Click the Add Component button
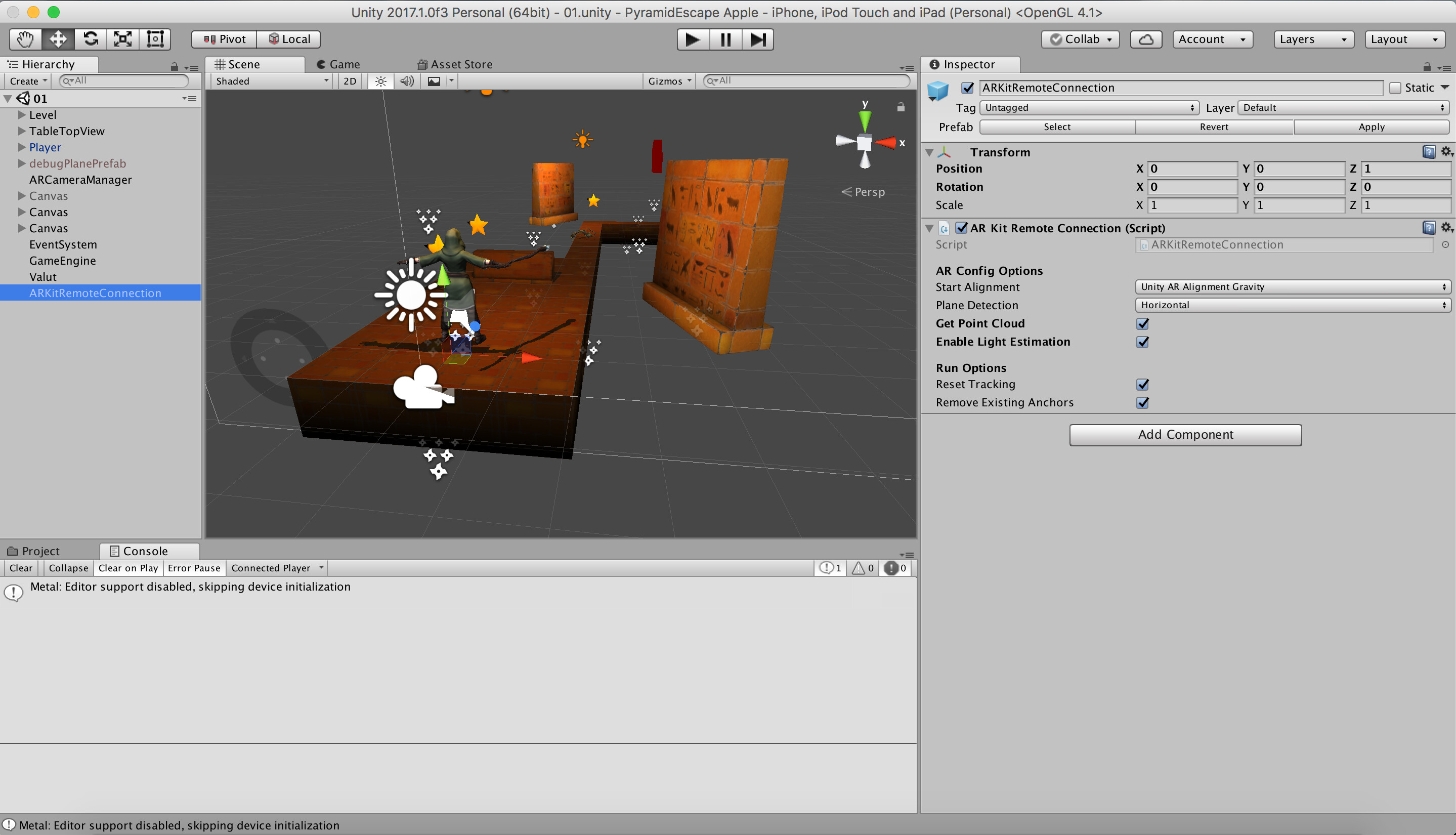The image size is (1456, 835). [x=1185, y=434]
